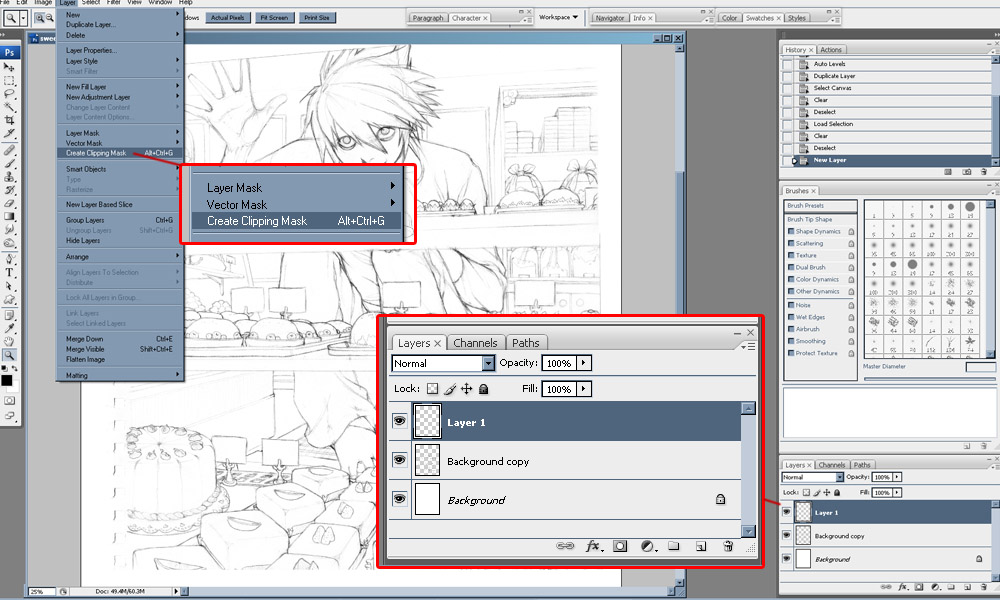Select the Load Selection history state

[886, 124]
